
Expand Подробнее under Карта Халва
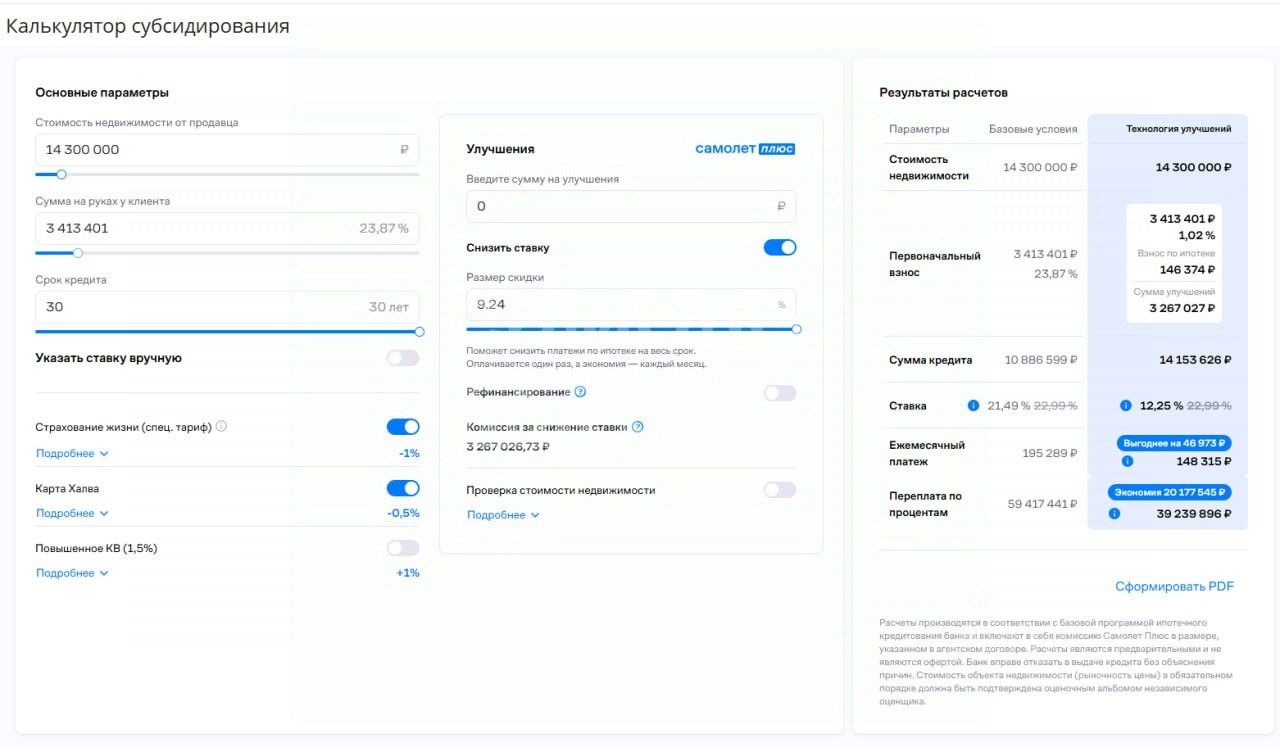click(72, 513)
